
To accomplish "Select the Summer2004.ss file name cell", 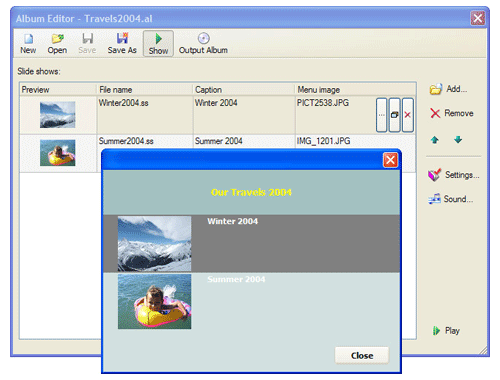I will pos(145,141).
